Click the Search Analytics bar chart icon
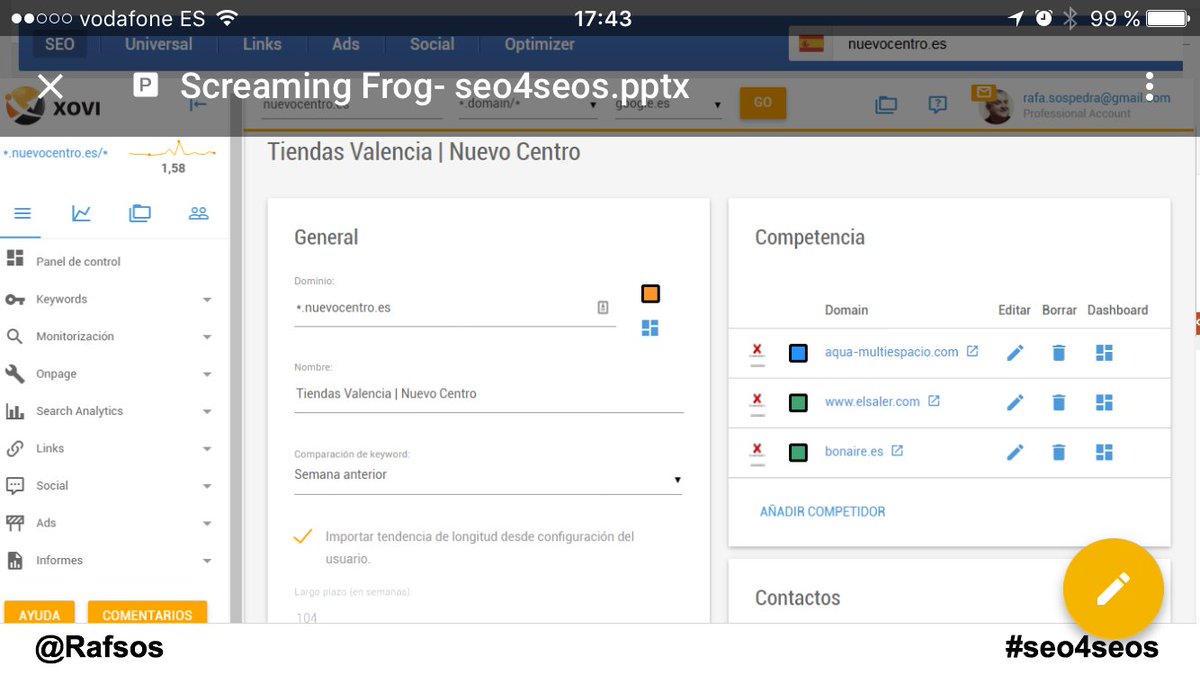This screenshot has width=1200, height=675. pyautogui.click(x=15, y=411)
